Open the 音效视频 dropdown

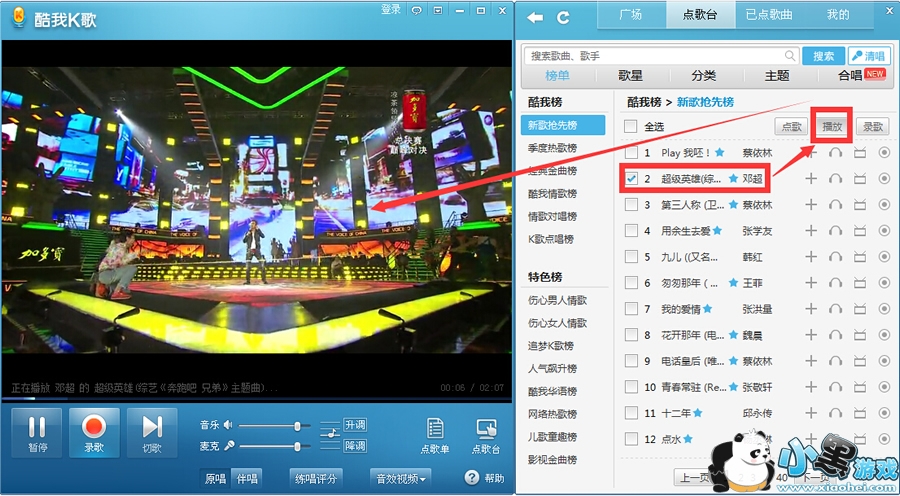(401, 478)
